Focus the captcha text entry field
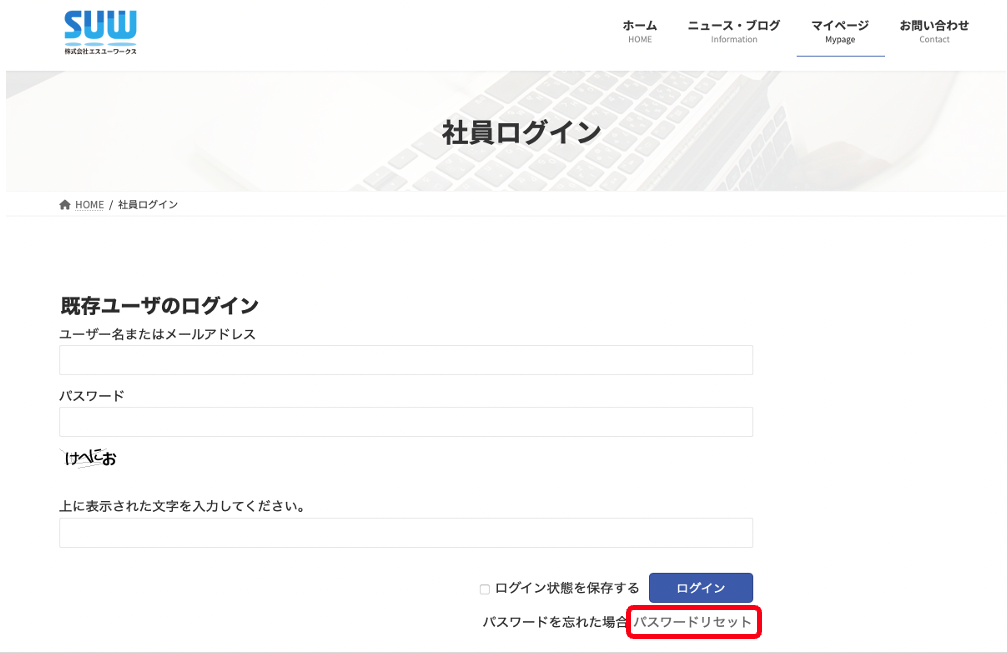The height and width of the screenshot is (653, 1007). point(405,533)
